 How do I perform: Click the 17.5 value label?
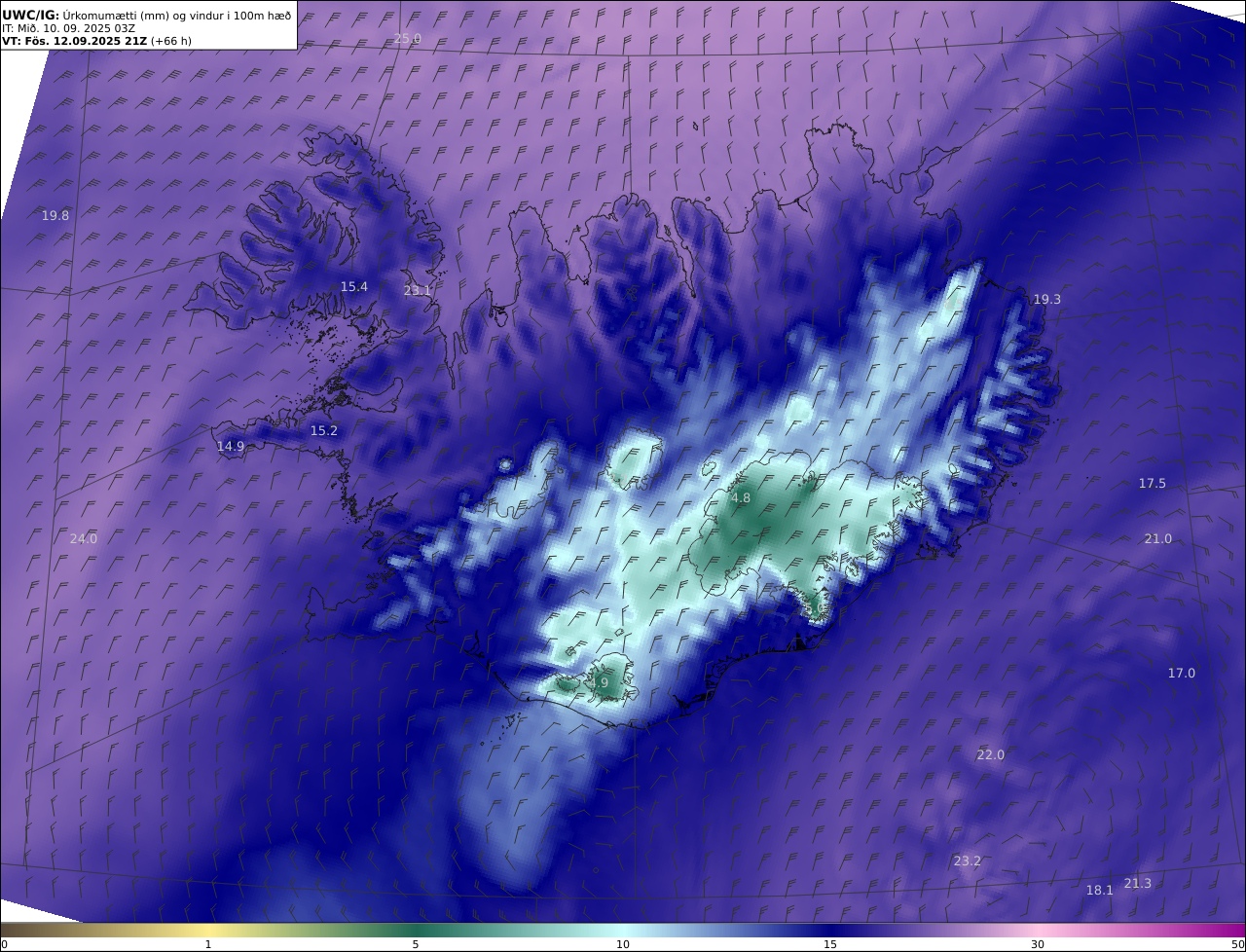coord(1153,483)
